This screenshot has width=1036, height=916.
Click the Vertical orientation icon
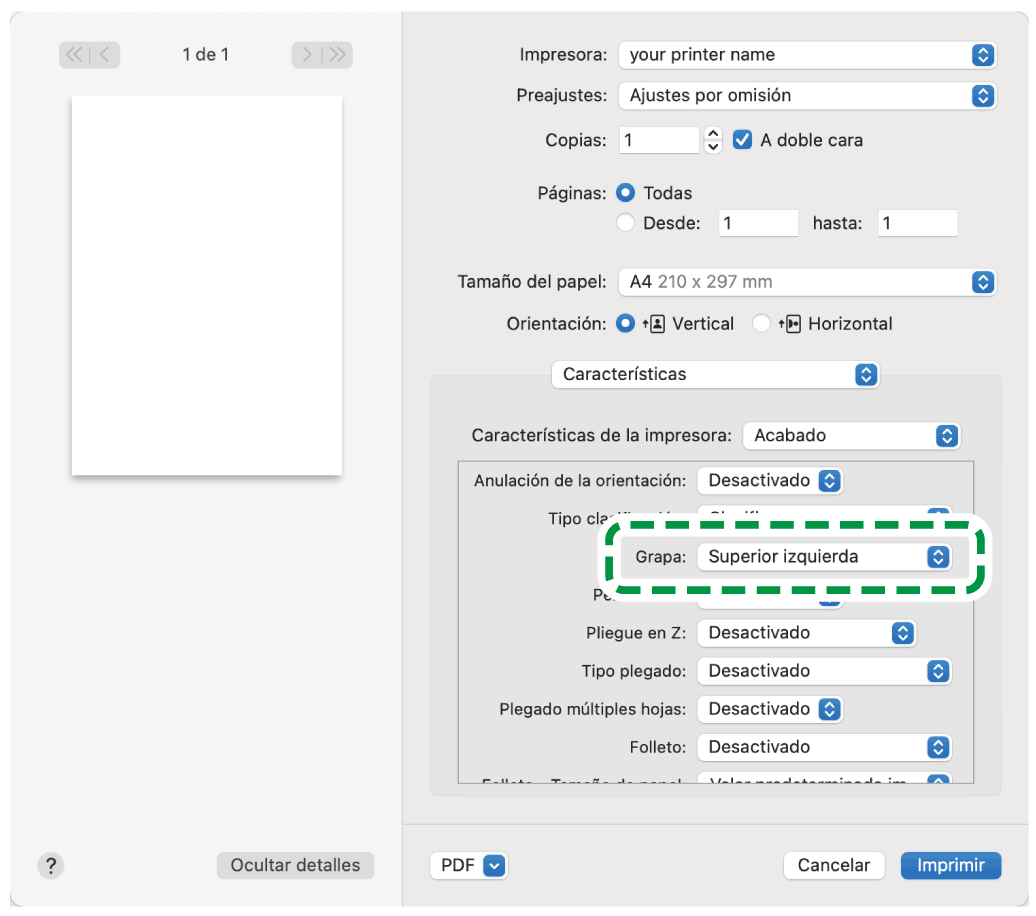658,324
